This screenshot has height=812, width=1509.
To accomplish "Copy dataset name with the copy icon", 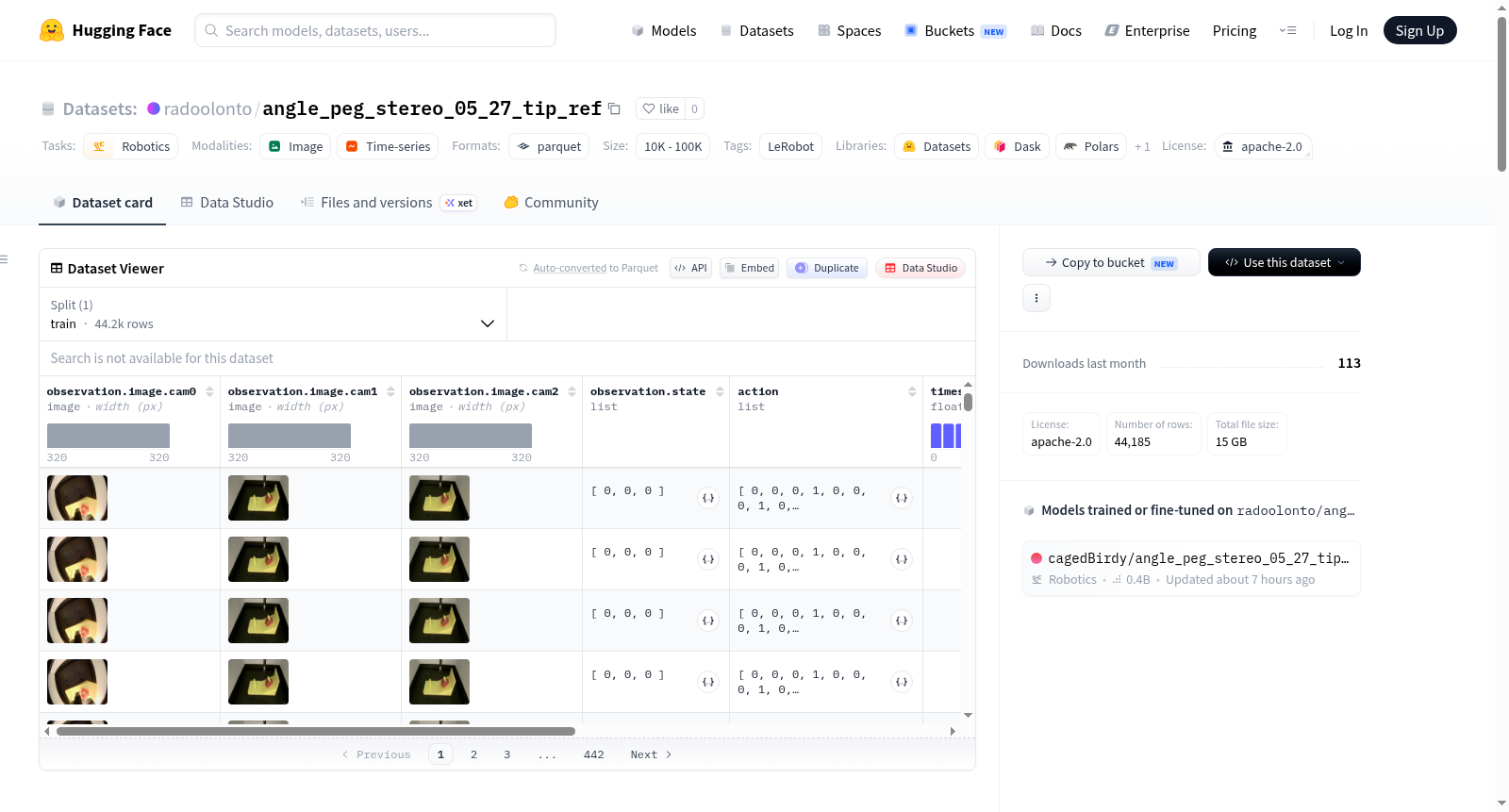I will (x=614, y=108).
